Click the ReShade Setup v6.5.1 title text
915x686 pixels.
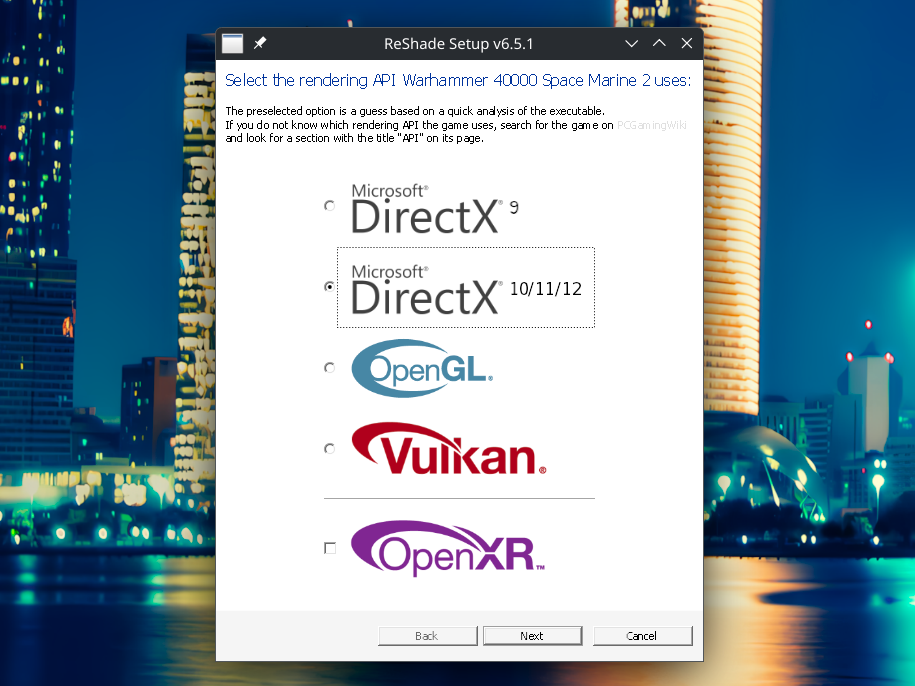pos(459,44)
